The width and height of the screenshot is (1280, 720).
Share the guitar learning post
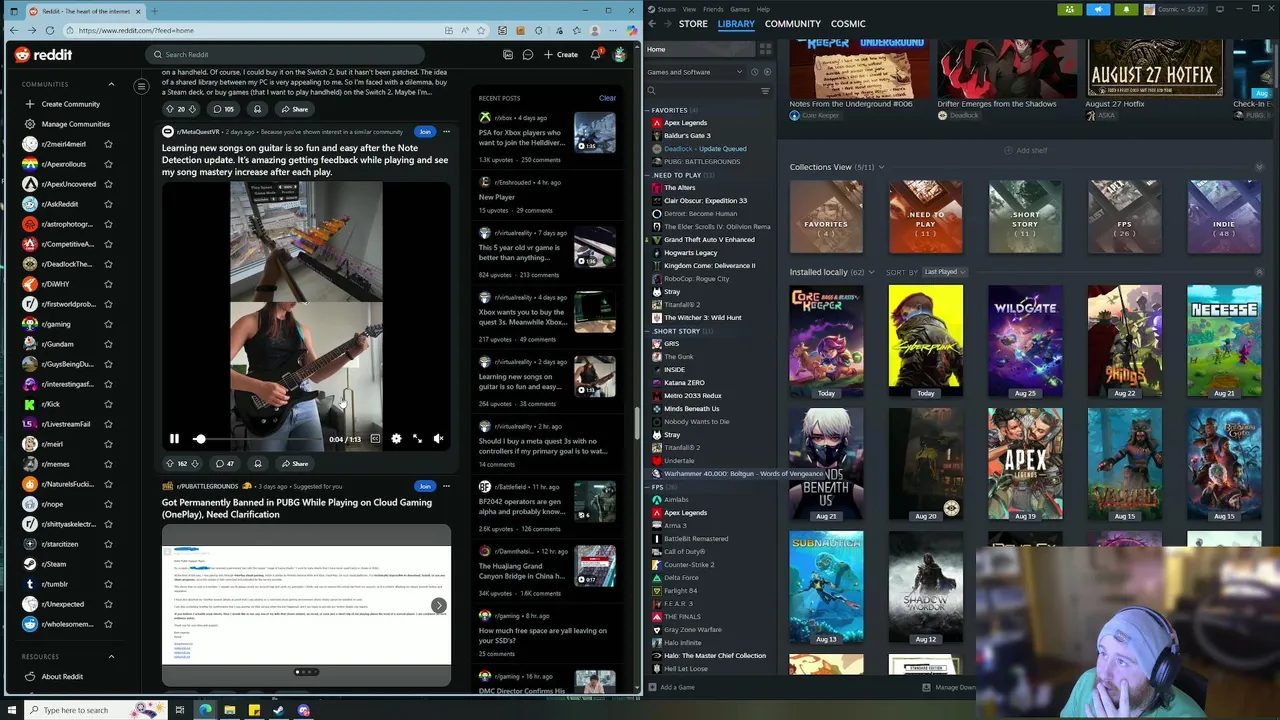point(294,463)
